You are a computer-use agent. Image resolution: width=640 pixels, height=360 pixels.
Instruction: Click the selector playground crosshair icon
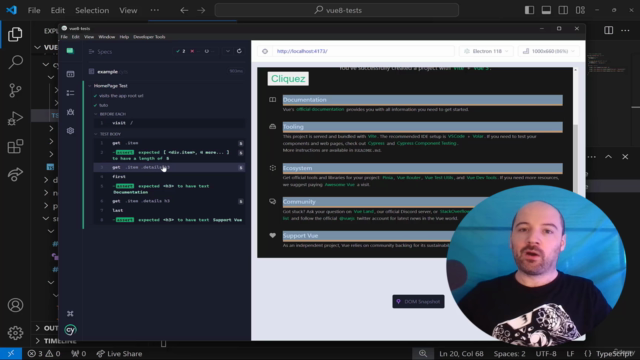coord(265,51)
